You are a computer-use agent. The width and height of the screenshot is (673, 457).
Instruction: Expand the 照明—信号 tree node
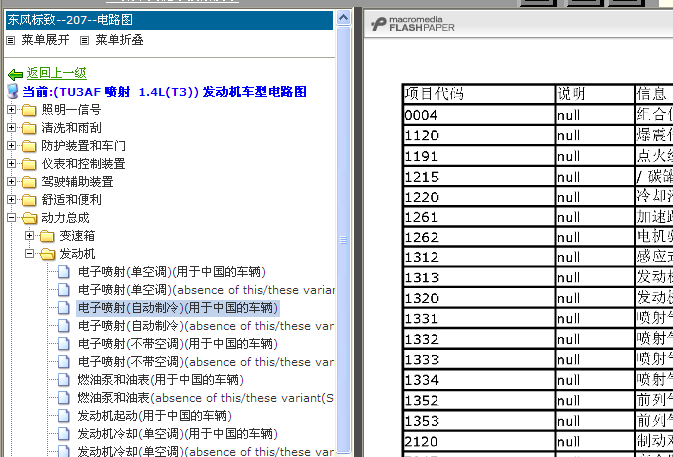pos(12,110)
